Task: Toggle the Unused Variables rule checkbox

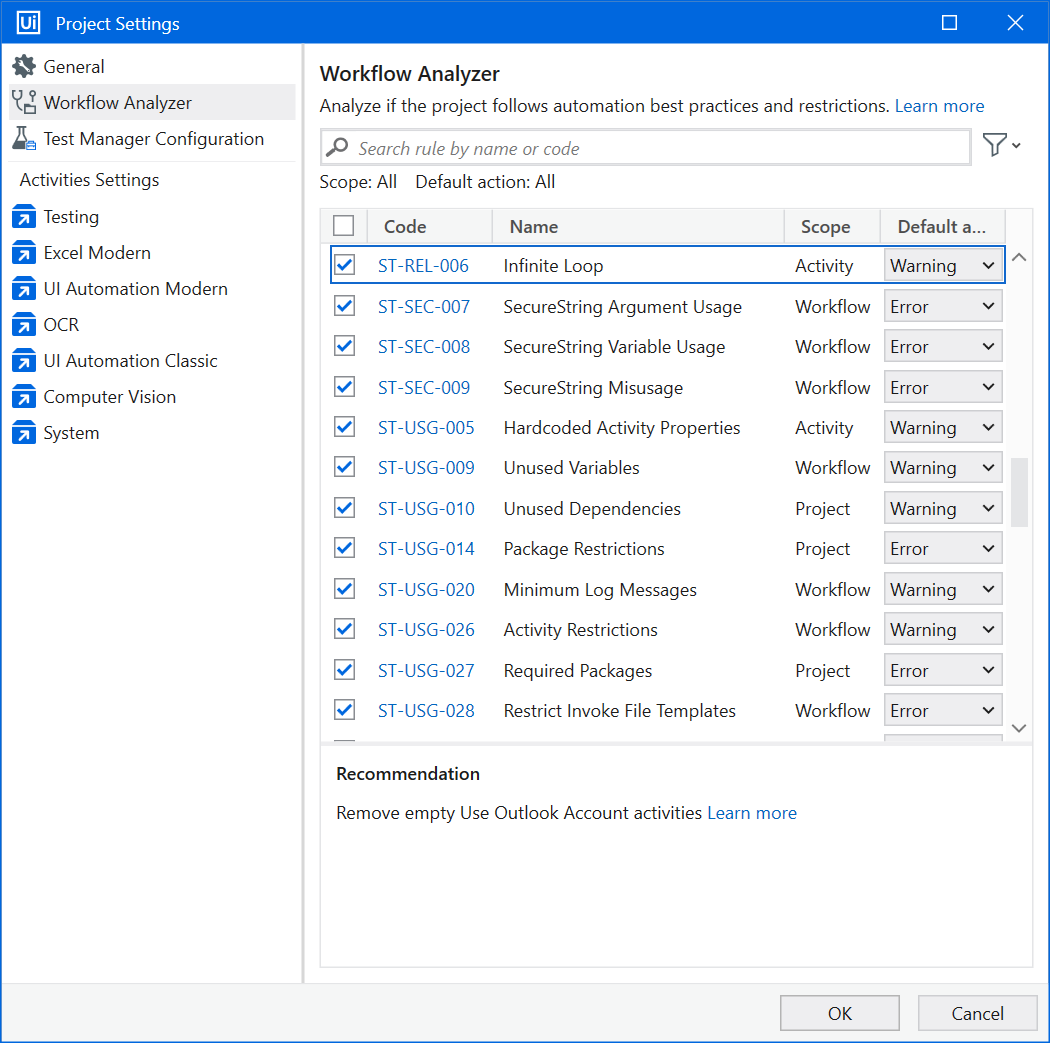Action: 344,467
